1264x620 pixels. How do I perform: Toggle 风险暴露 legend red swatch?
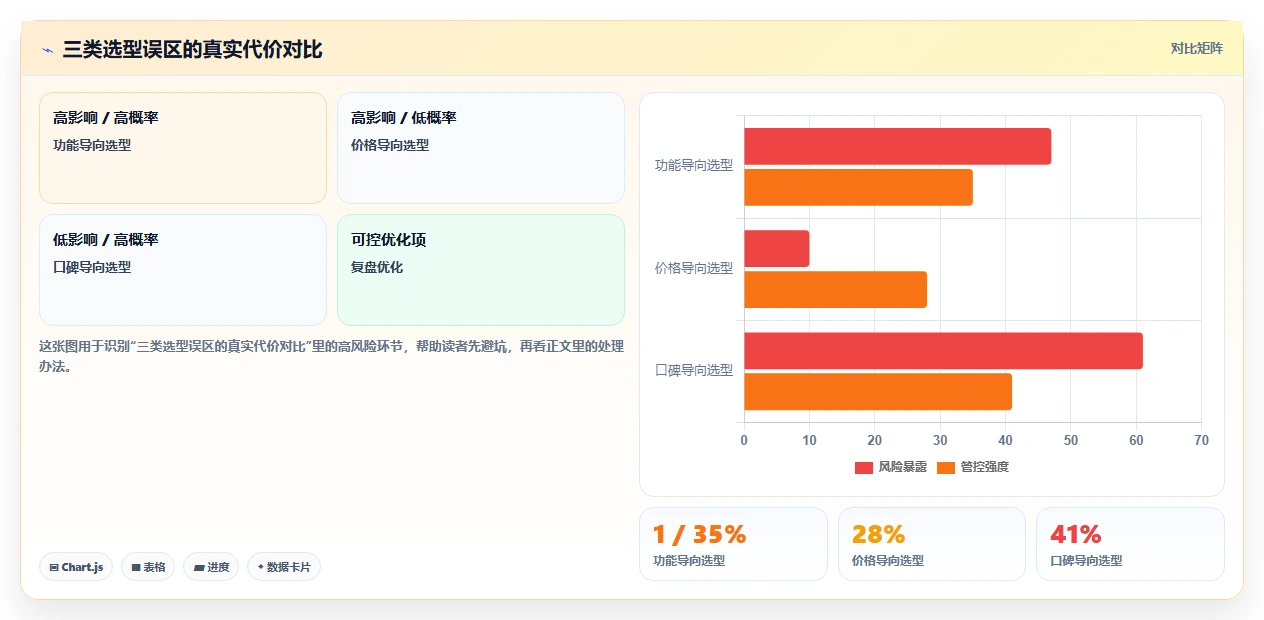pos(864,467)
